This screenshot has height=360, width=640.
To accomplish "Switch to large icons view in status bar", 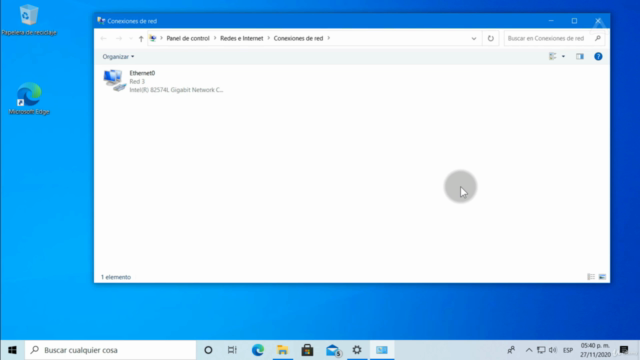I will tap(602, 277).
